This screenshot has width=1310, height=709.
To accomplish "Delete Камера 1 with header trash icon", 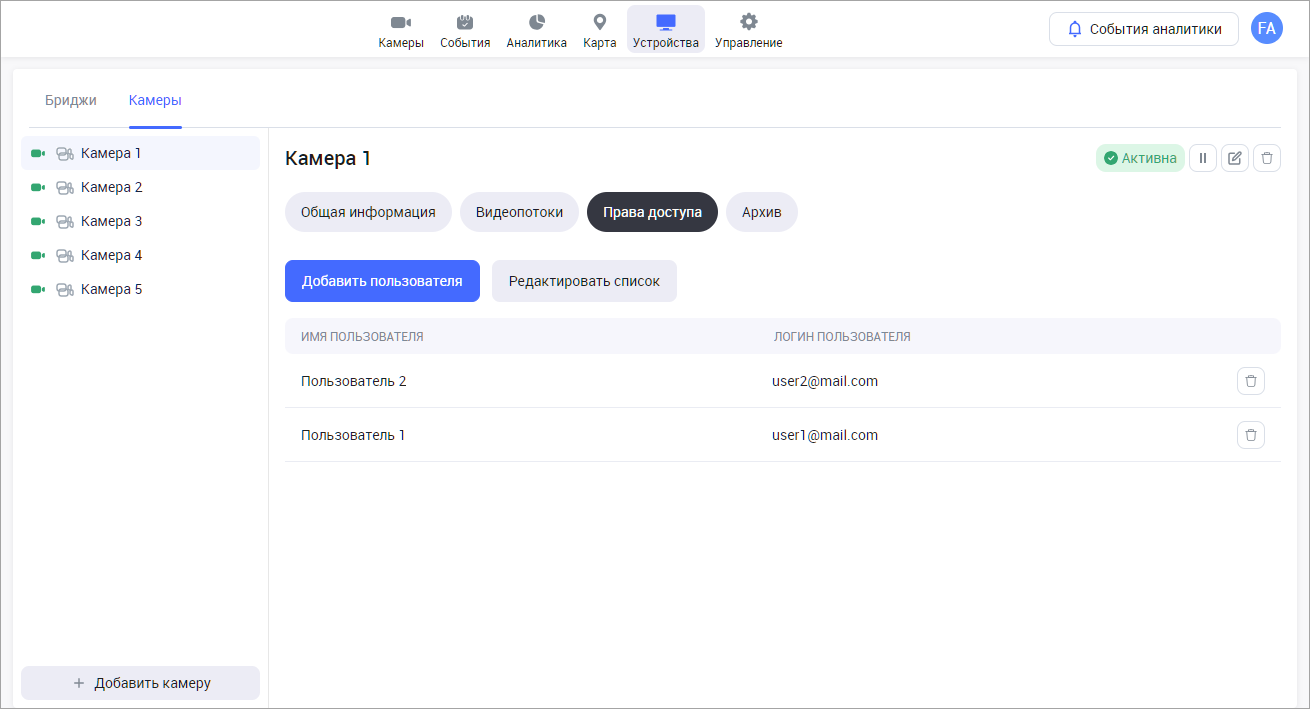I will 1267,158.
